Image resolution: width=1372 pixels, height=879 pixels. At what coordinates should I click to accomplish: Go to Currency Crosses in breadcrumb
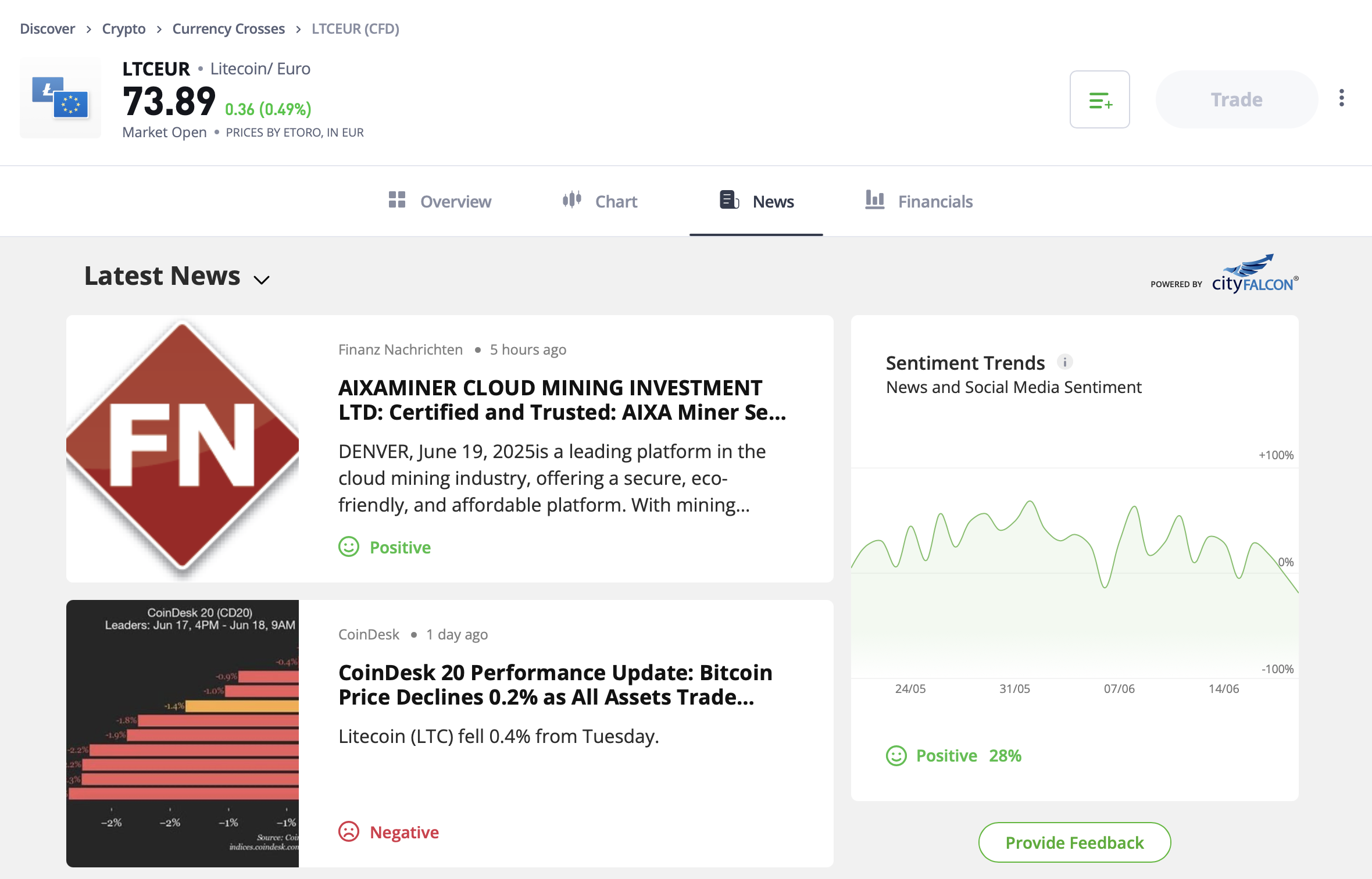(x=228, y=28)
